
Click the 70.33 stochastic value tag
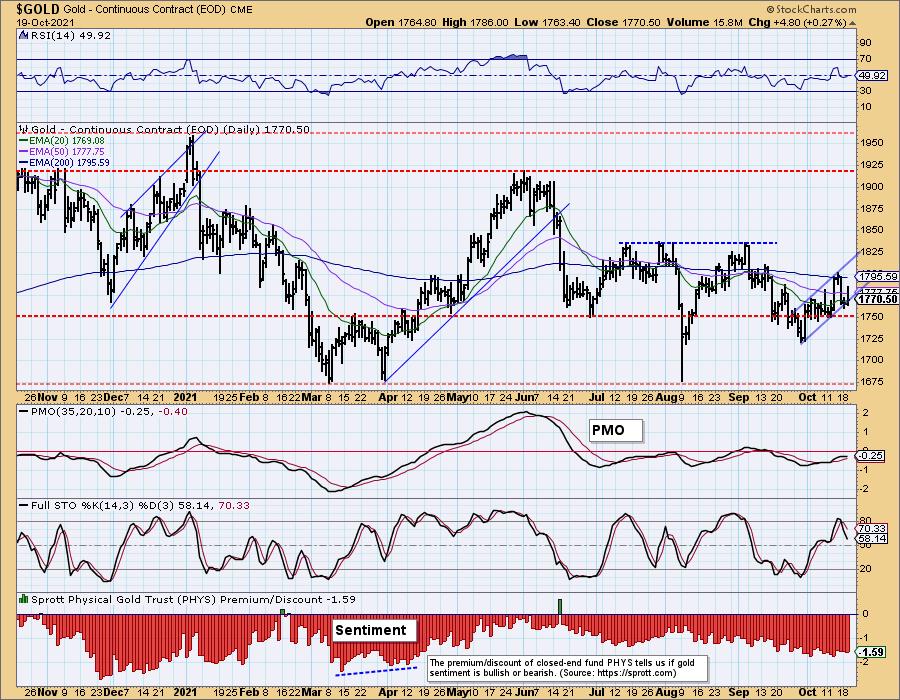coord(872,528)
